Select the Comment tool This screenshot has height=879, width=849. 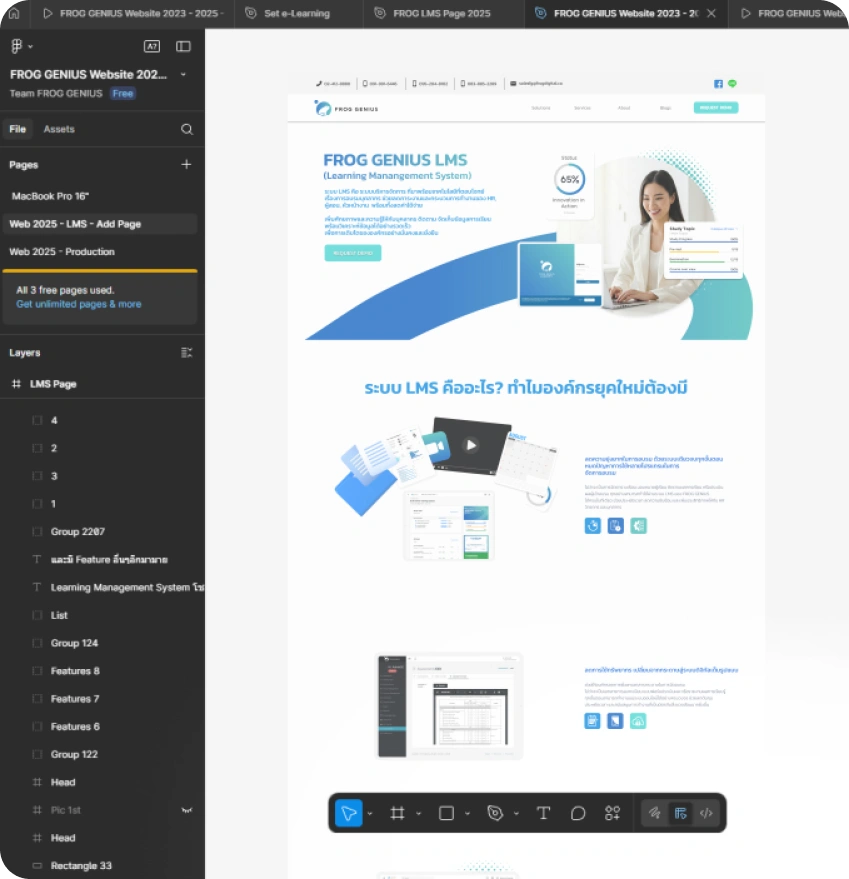coord(578,812)
